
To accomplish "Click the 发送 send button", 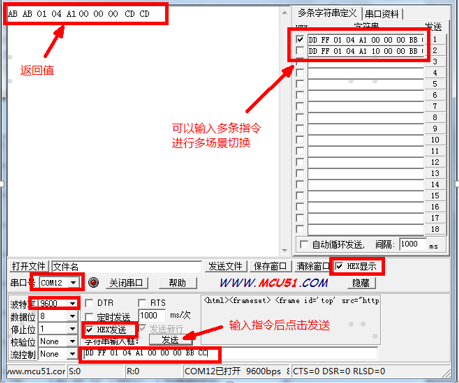I will [x=170, y=340].
